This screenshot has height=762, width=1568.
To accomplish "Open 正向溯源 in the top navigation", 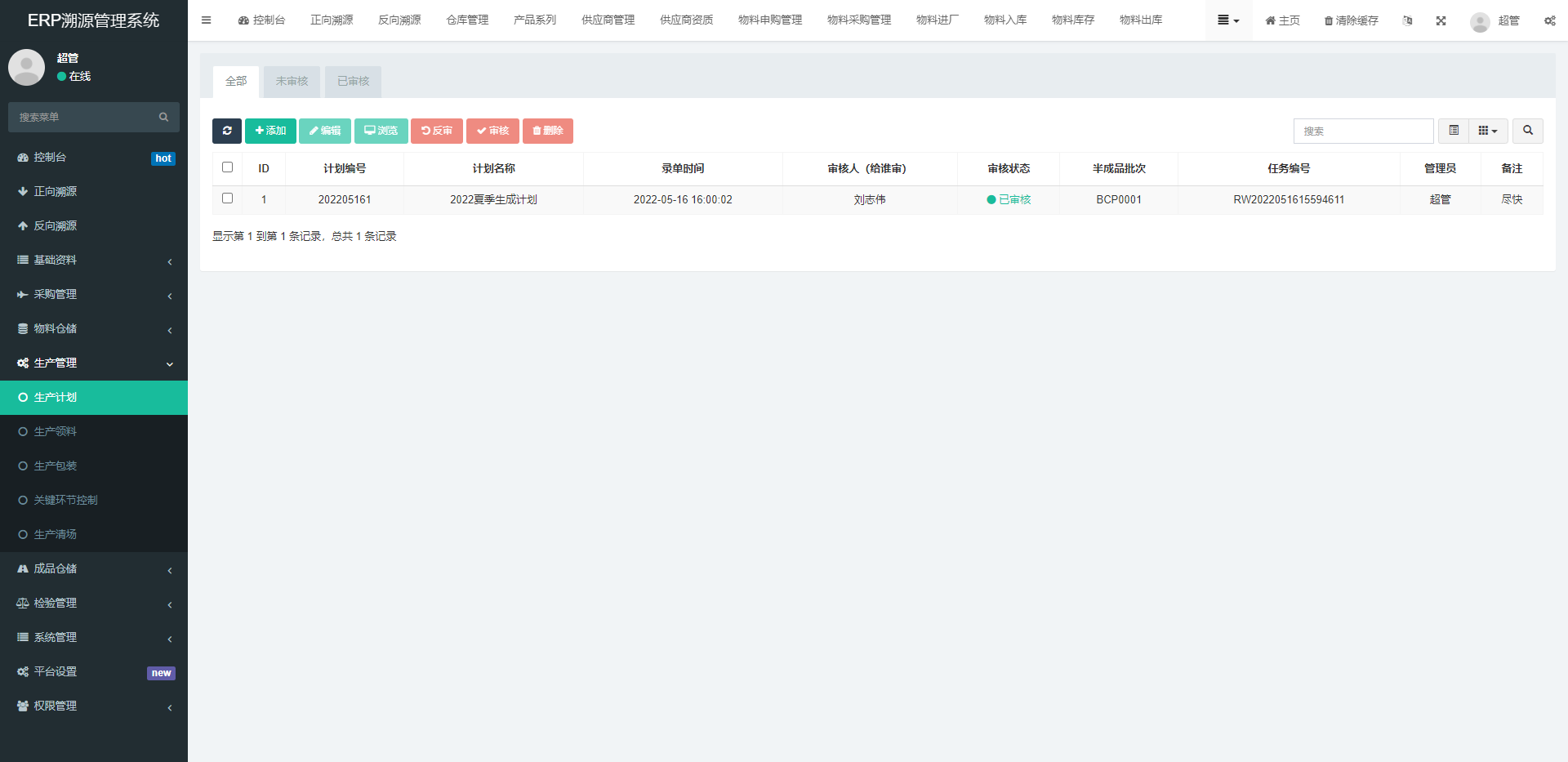I will (332, 20).
